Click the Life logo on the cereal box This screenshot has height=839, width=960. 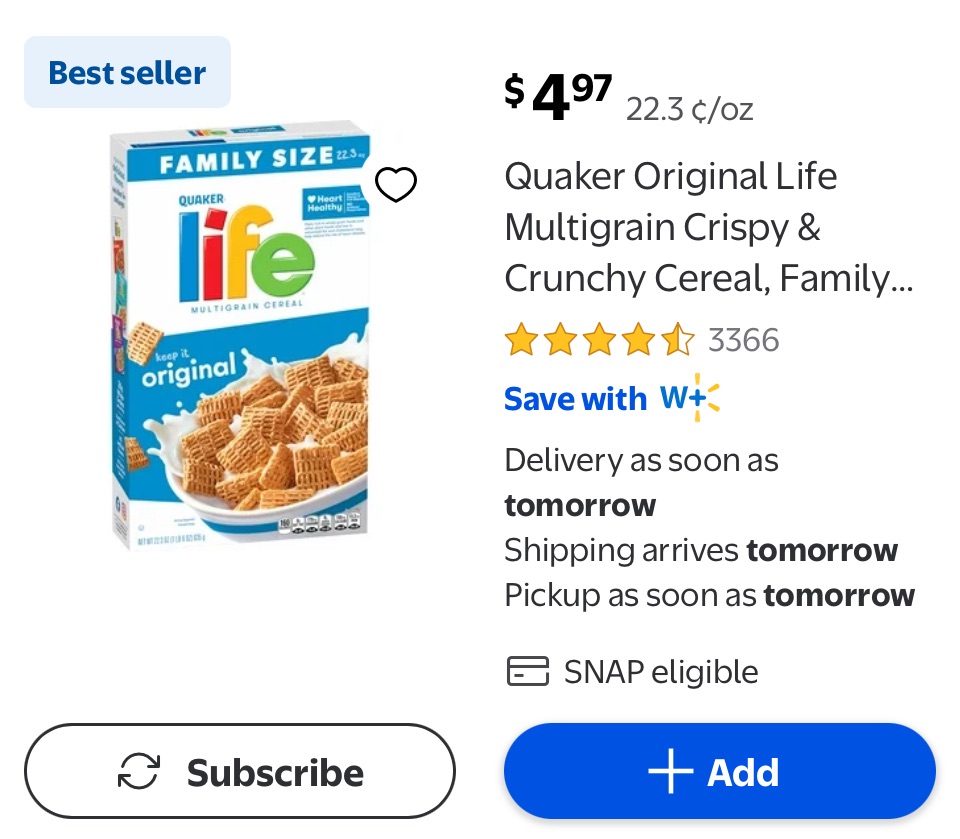246,254
